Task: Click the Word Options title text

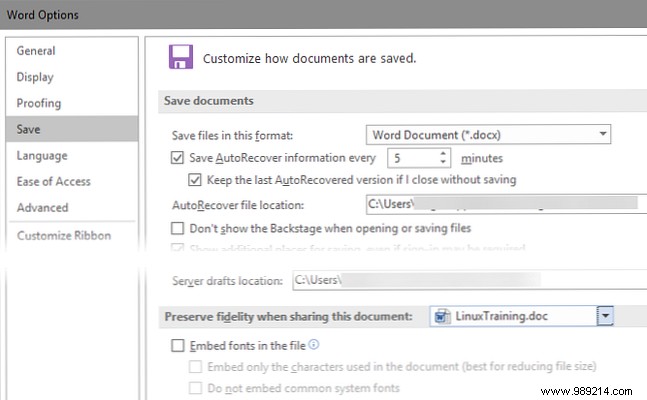Action: click(x=43, y=15)
